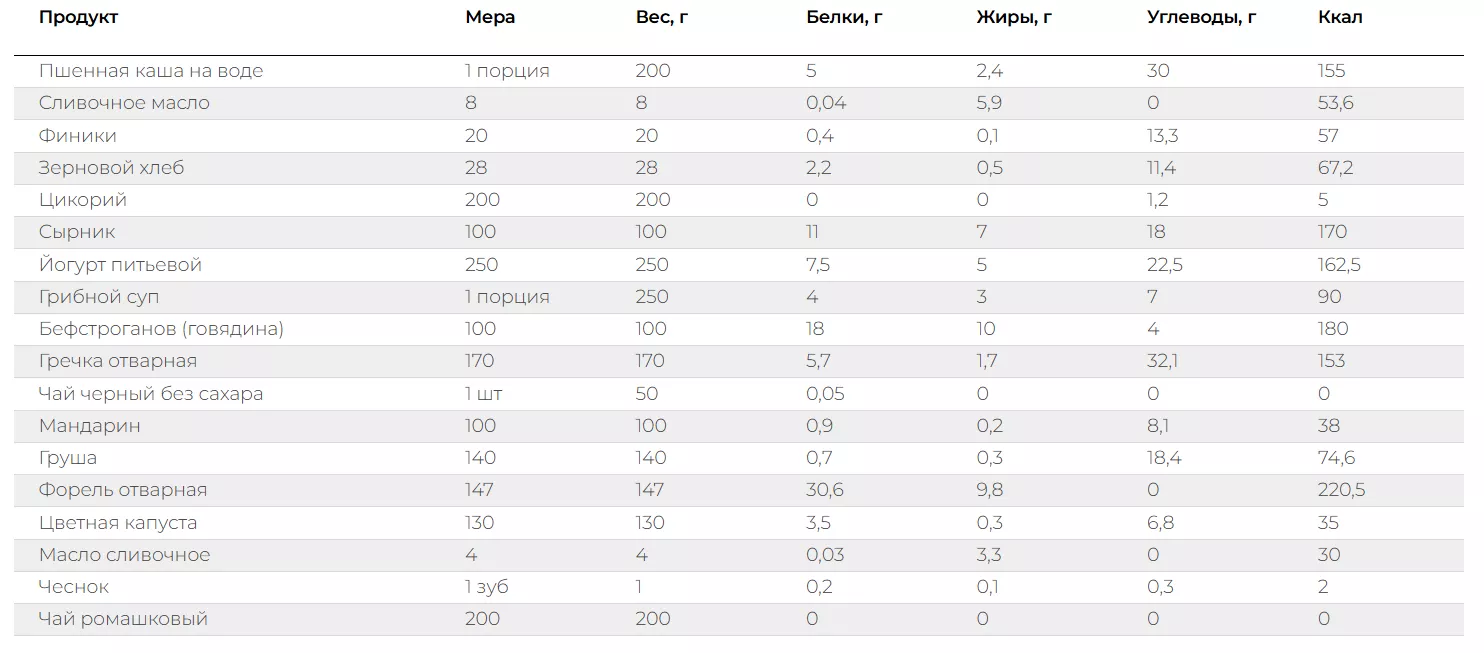Screen dimensions: 1484x653
Task: Click the Бефстроганов (говядина) product name
Action: 161,329
